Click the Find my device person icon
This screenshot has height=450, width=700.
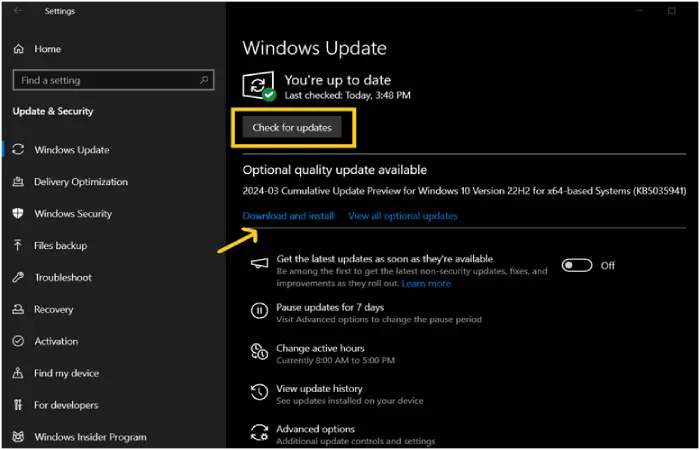(x=18, y=373)
